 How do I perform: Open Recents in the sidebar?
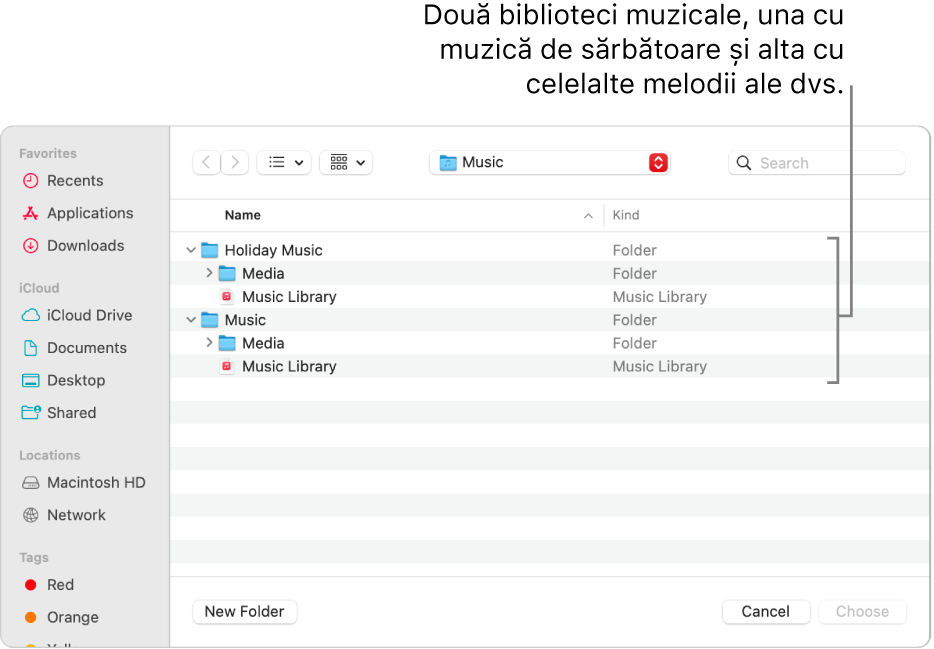point(63,180)
